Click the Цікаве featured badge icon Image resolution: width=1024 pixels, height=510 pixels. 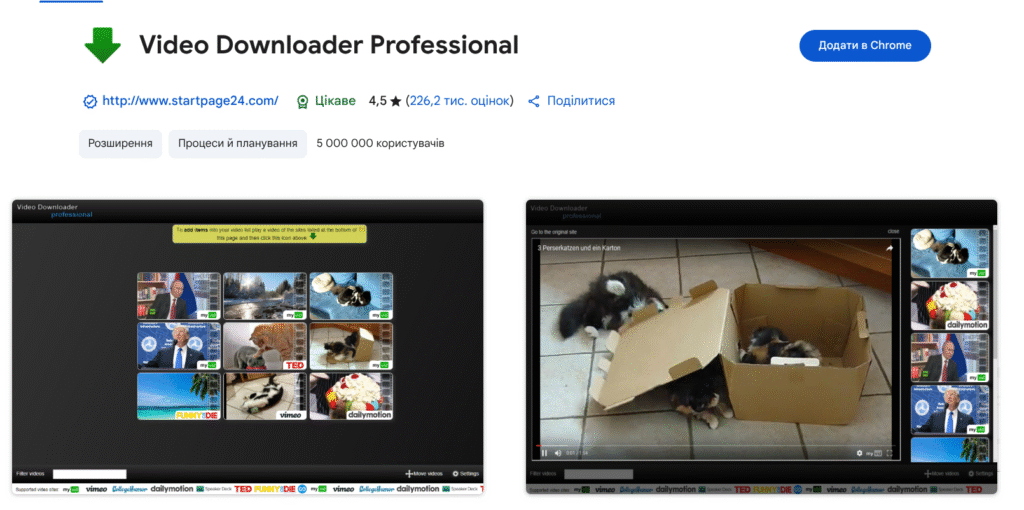click(x=302, y=101)
